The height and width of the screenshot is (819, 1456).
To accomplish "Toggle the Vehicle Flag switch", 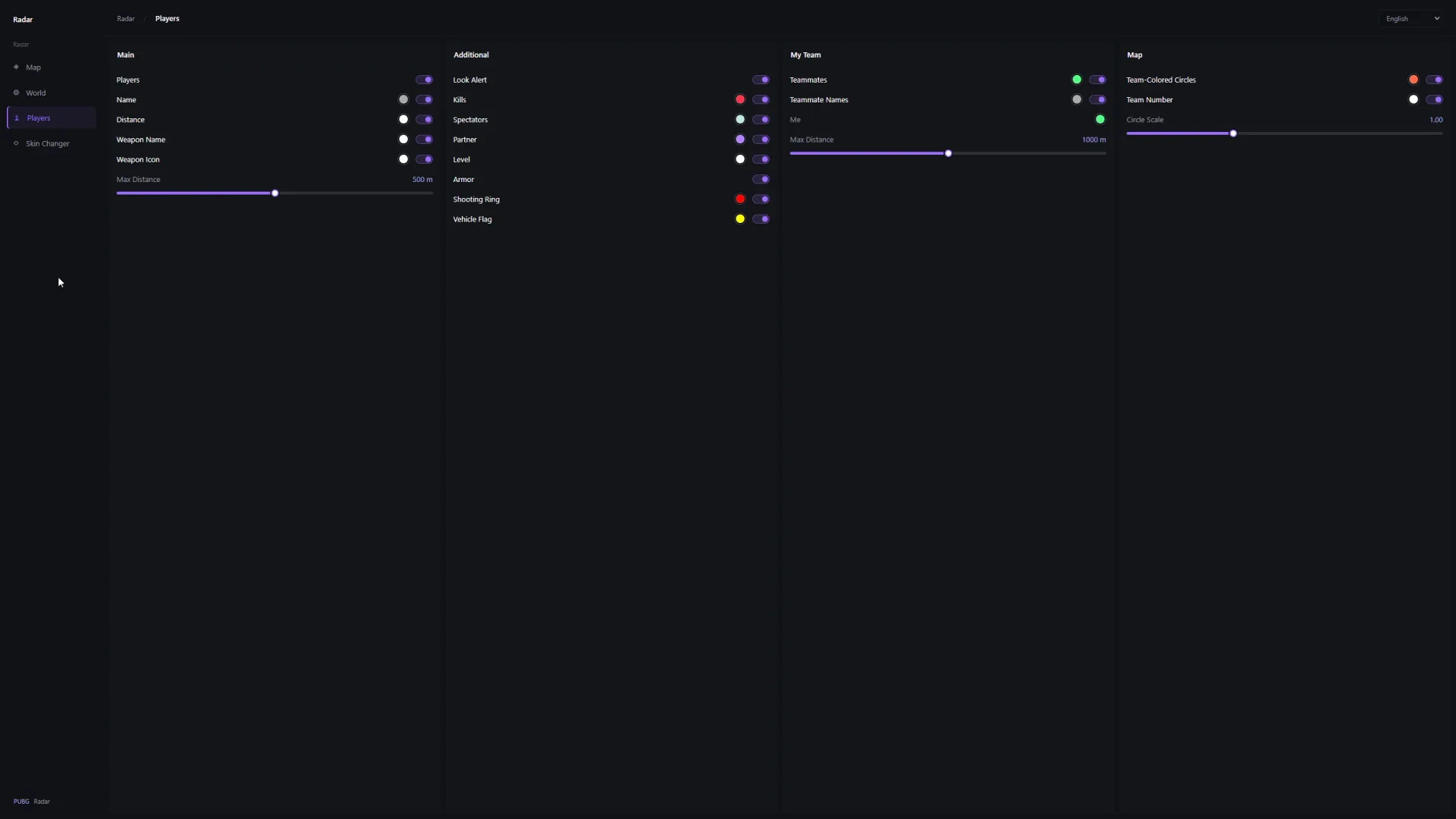I will pyautogui.click(x=761, y=219).
